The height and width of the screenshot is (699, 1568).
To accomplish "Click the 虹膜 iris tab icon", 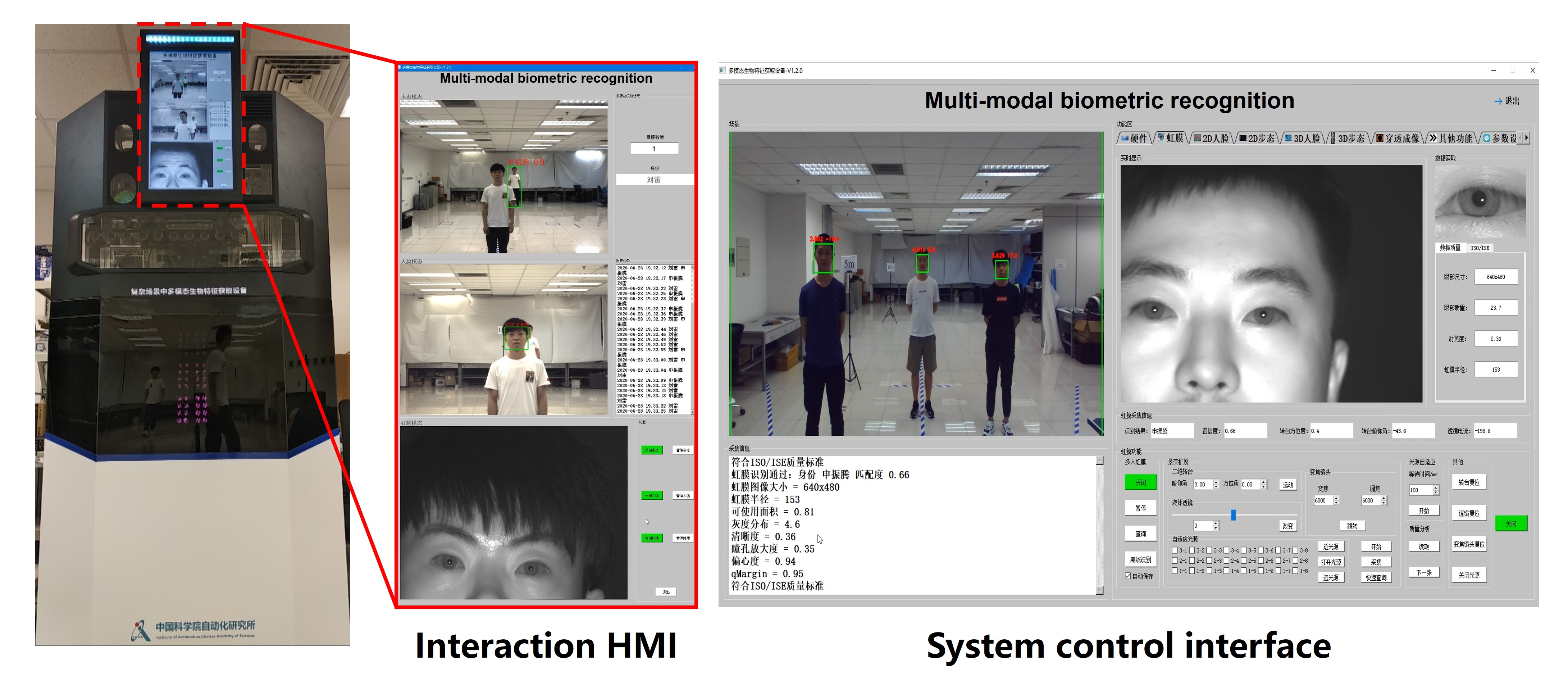I will [x=1161, y=138].
